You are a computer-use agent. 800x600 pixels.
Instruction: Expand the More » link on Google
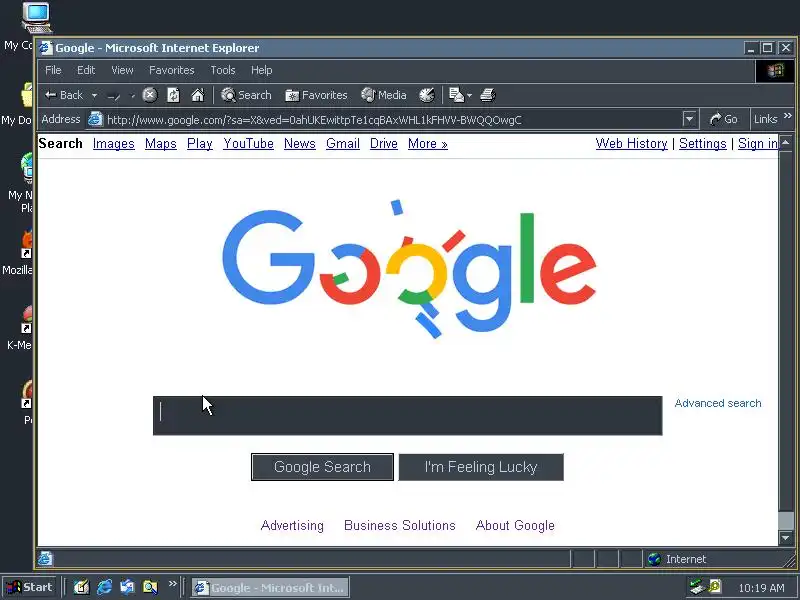tap(428, 143)
